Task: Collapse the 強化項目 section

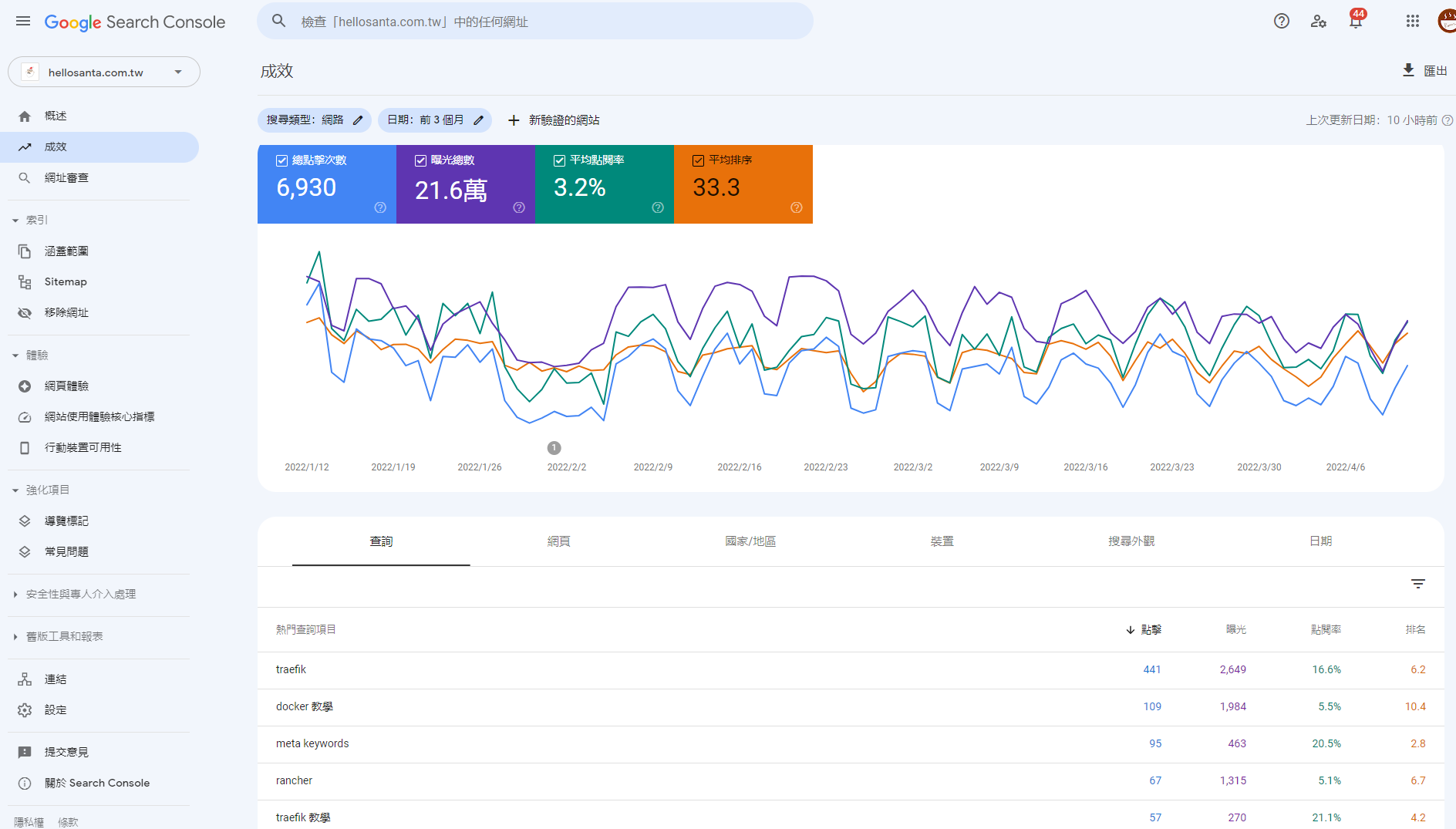Action: pos(15,490)
